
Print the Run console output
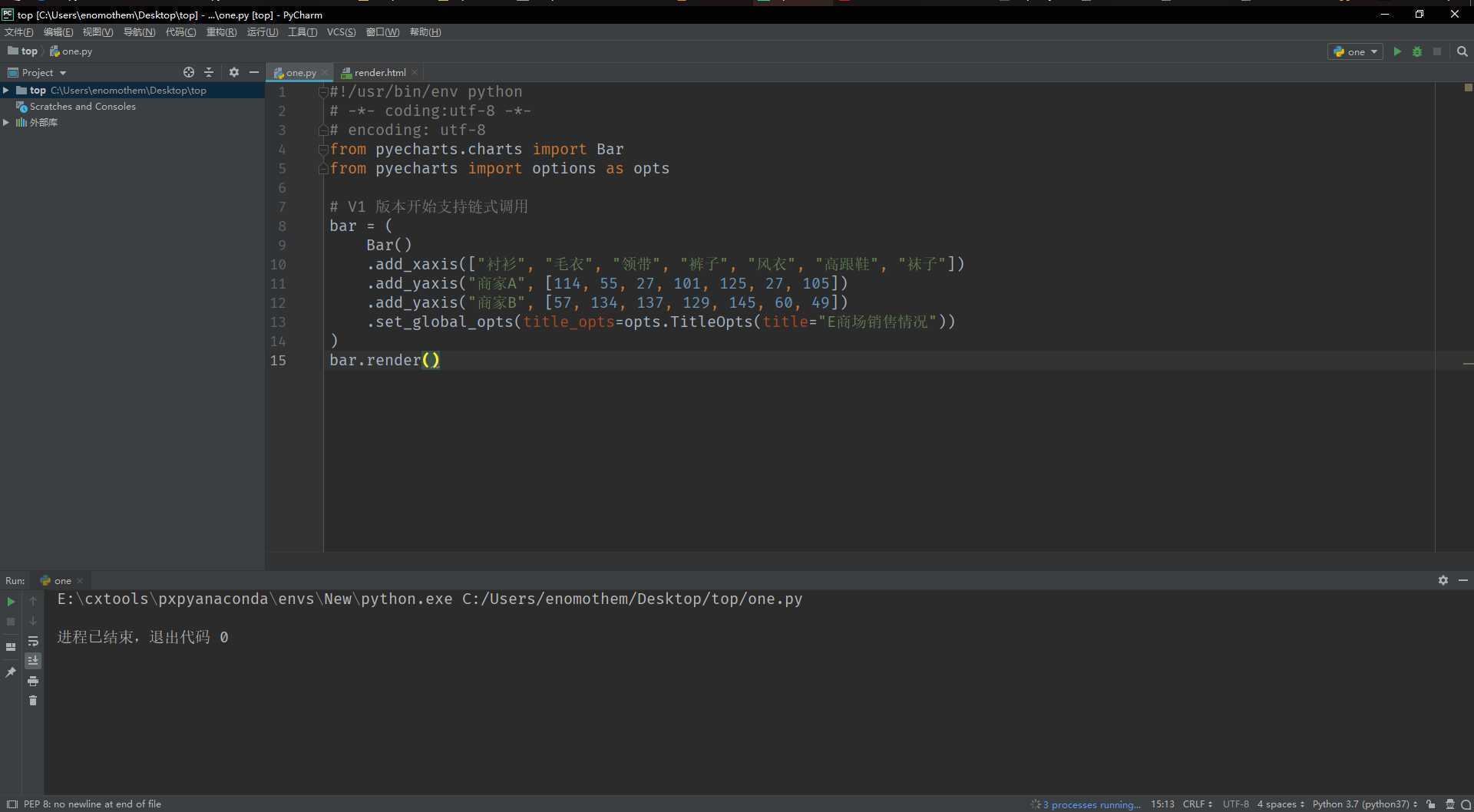(33, 681)
